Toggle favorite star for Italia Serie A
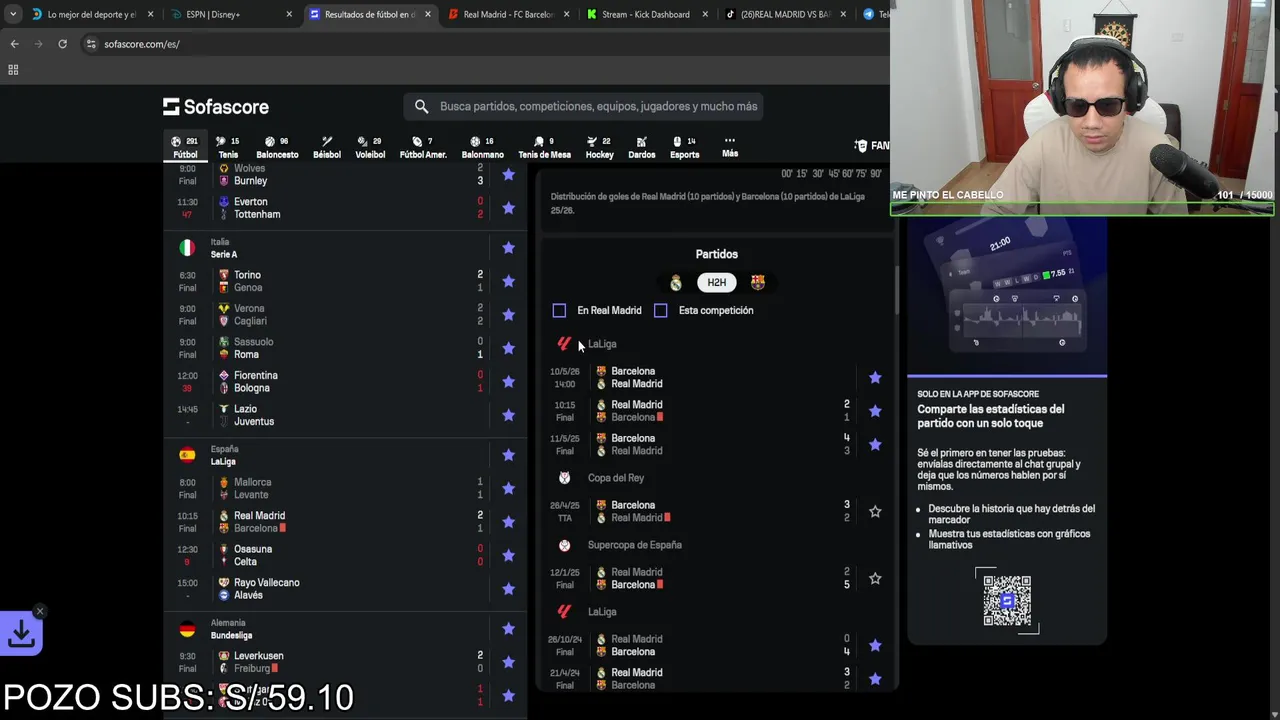Screen dimensions: 1280x720 [x=508, y=248]
